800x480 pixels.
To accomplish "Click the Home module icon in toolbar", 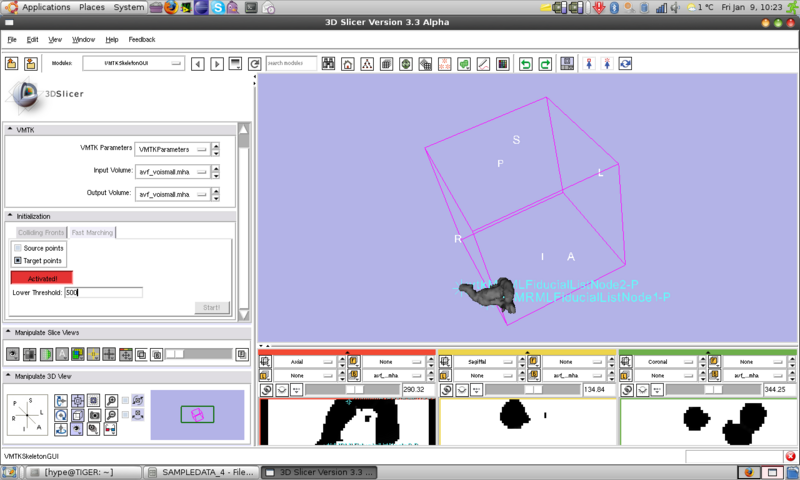I will (348, 64).
